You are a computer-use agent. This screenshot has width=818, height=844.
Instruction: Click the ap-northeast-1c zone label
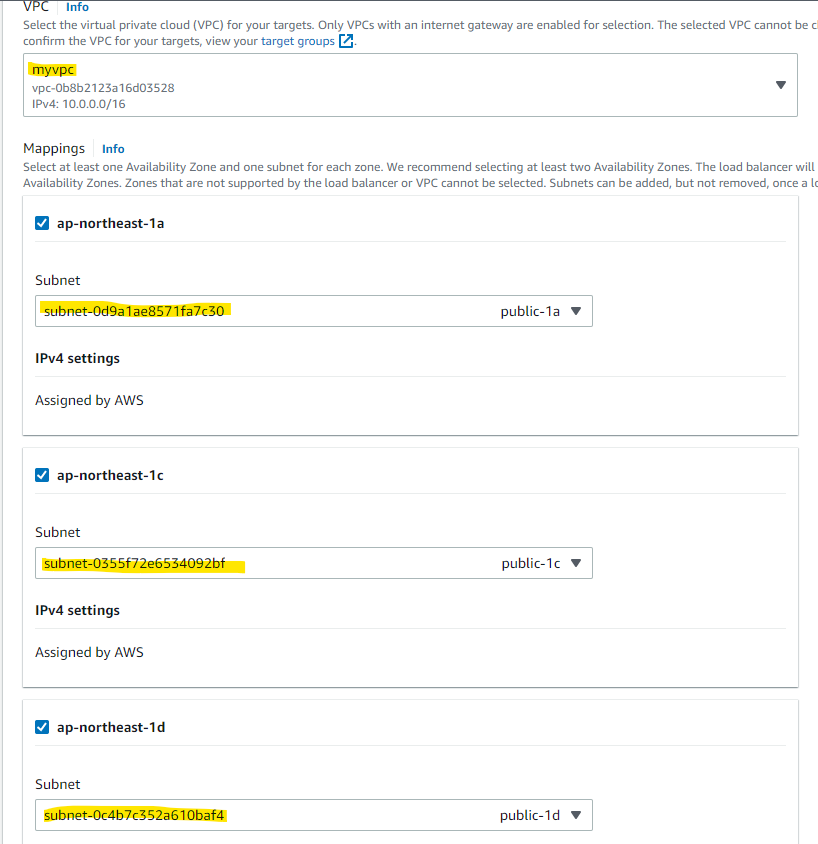pyautogui.click(x=110, y=475)
